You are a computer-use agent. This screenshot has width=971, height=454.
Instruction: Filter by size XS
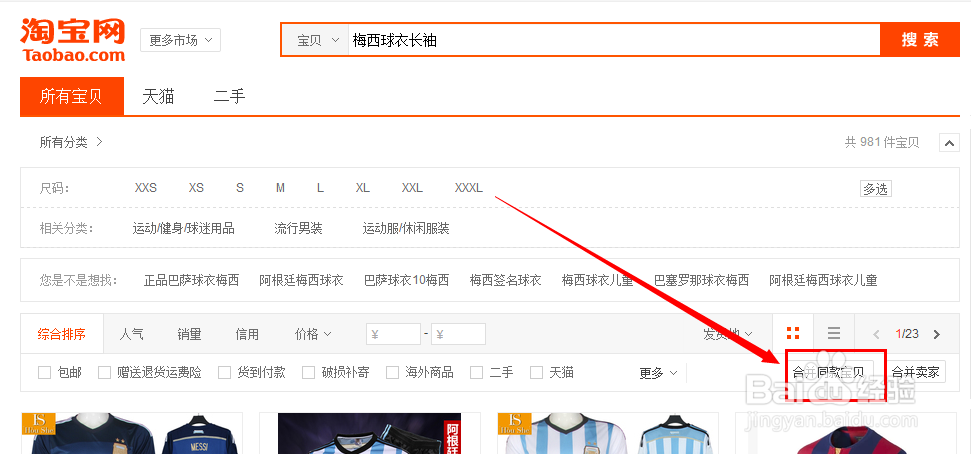coord(196,188)
